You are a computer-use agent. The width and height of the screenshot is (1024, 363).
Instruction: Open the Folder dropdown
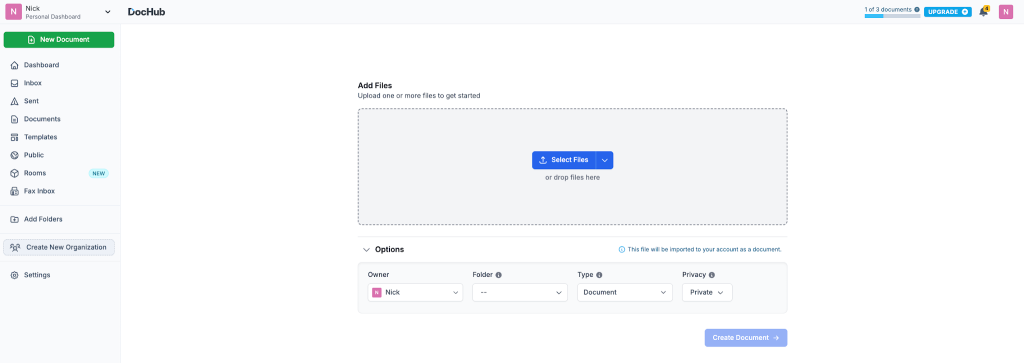(x=520, y=292)
